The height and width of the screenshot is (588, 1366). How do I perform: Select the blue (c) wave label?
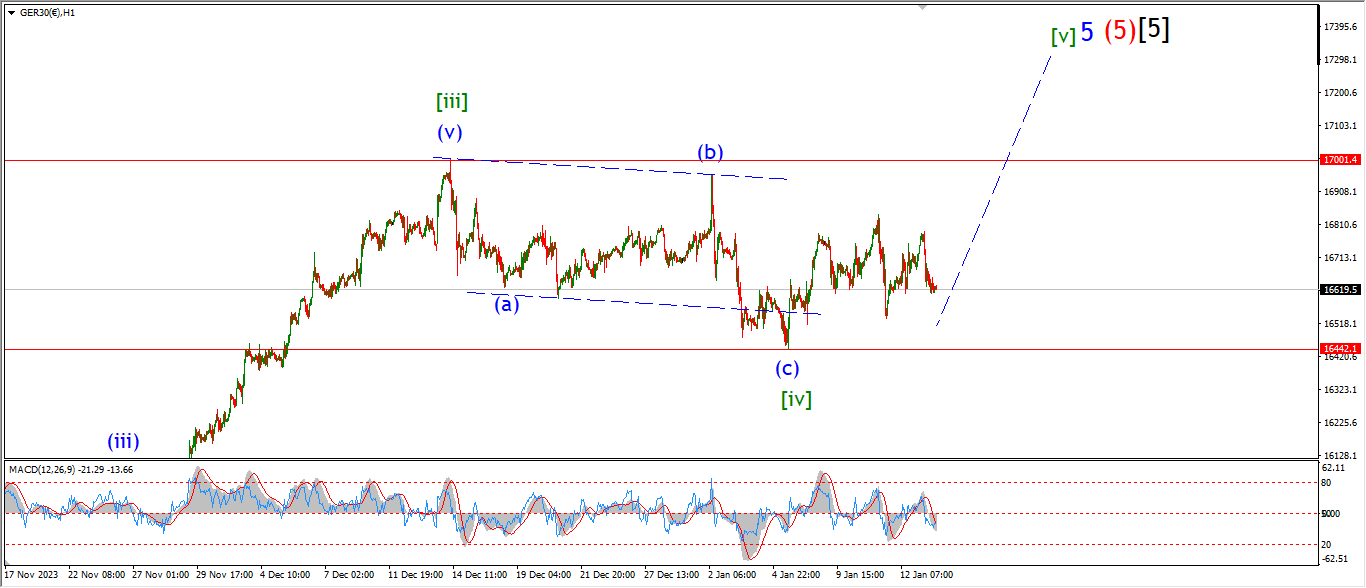click(x=787, y=368)
